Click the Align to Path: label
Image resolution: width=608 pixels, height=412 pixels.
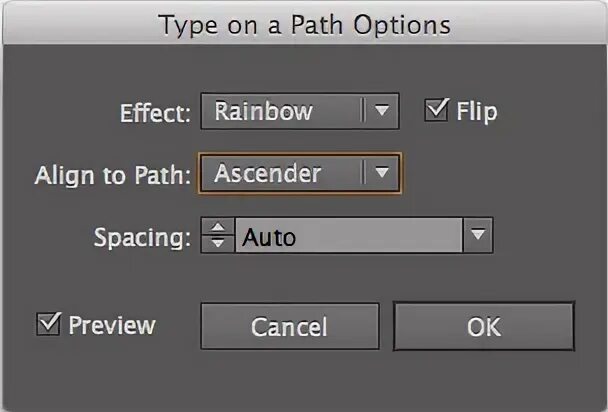pyautogui.click(x=112, y=174)
